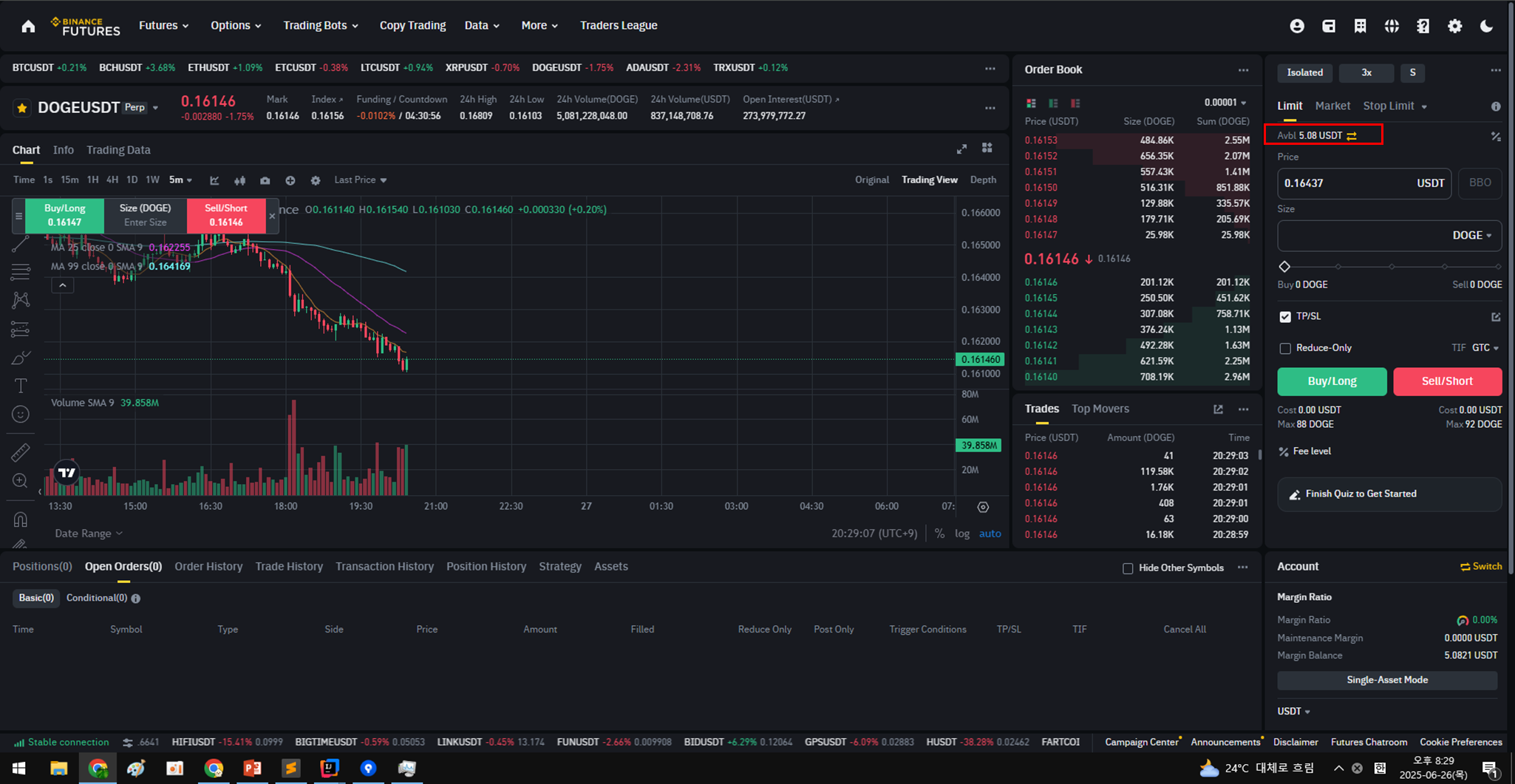Switch theme with the moon icon
The image size is (1515, 784).
point(1486,26)
